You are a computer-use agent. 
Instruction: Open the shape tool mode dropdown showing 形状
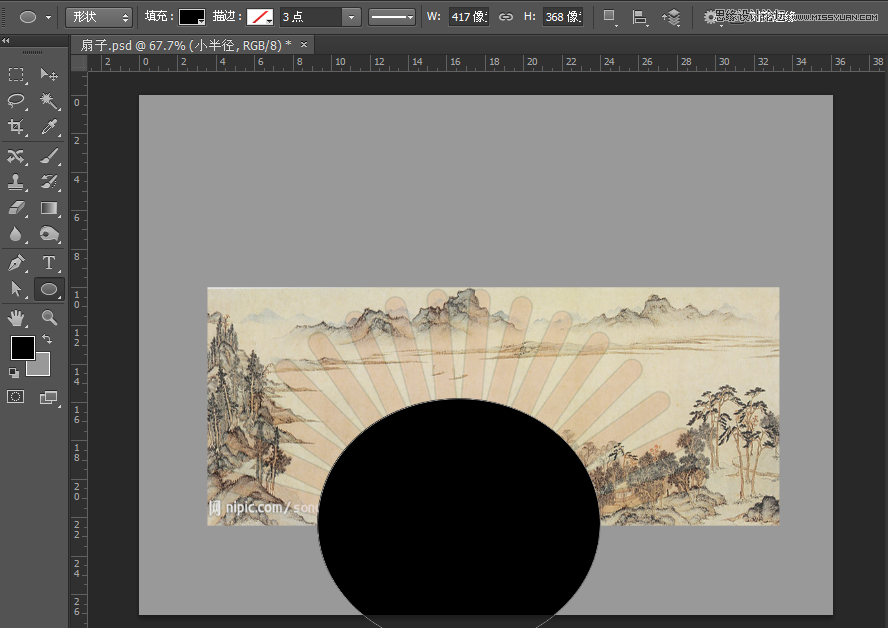(98, 16)
